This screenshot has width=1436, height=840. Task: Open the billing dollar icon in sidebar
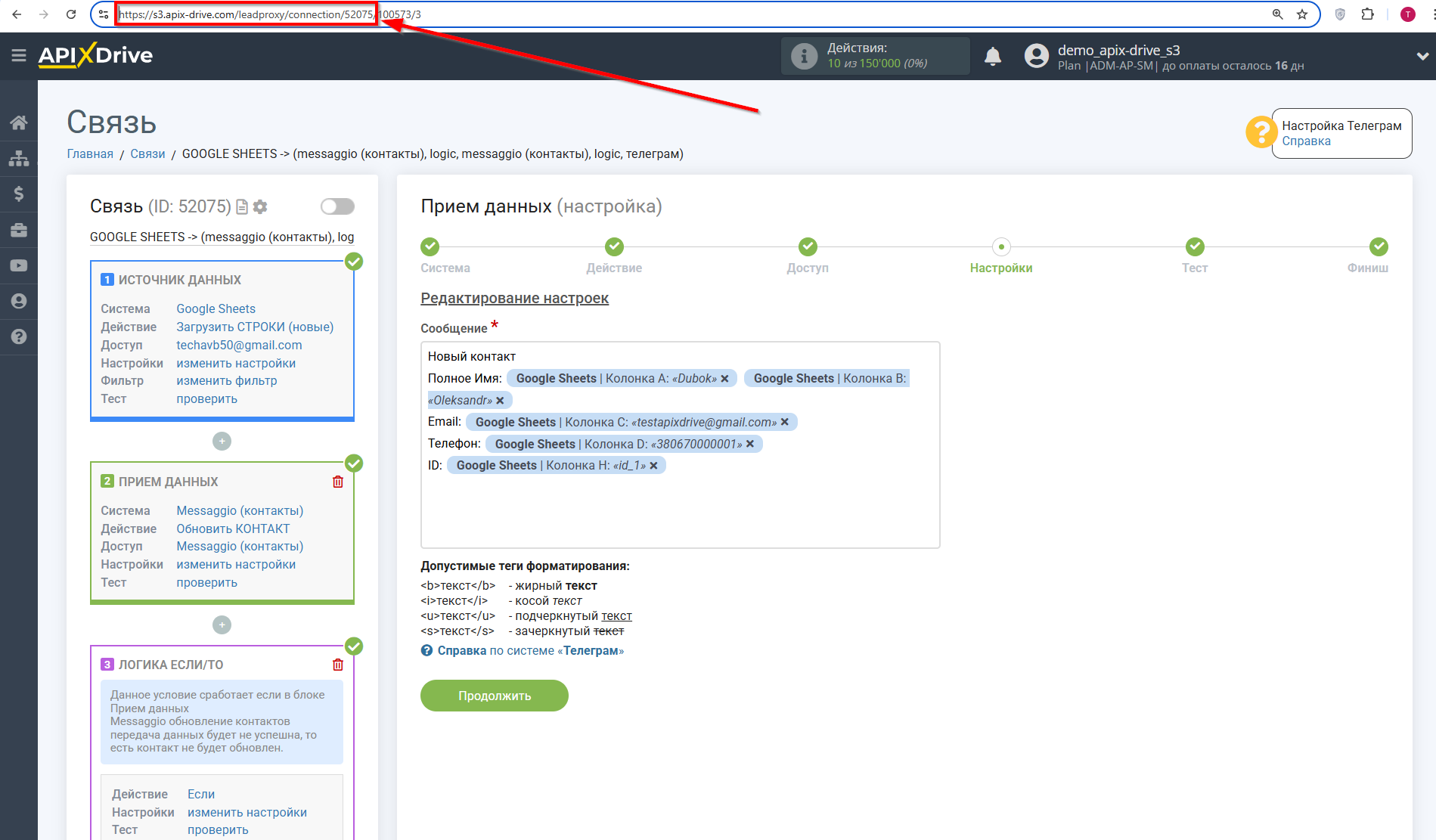coord(19,194)
